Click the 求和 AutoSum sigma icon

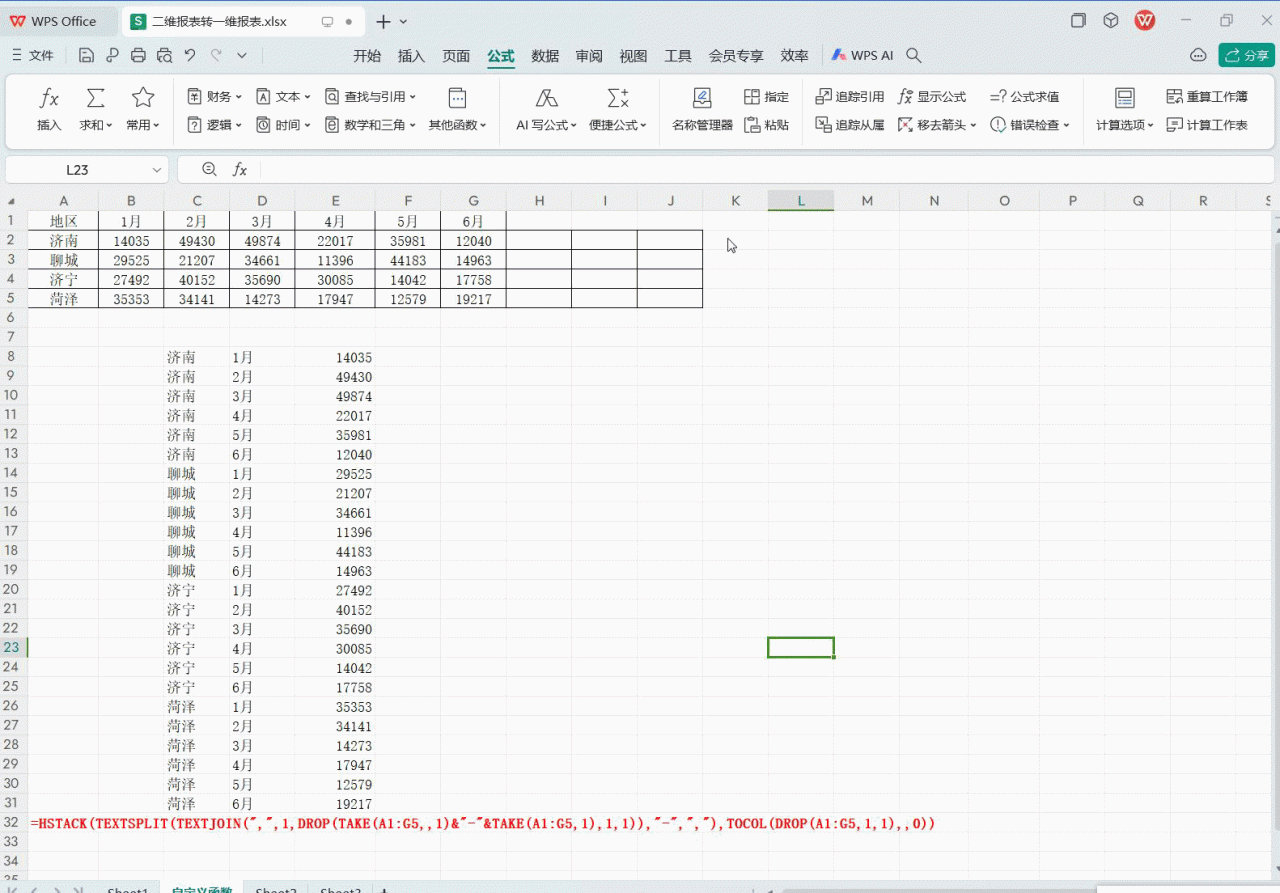pos(95,98)
